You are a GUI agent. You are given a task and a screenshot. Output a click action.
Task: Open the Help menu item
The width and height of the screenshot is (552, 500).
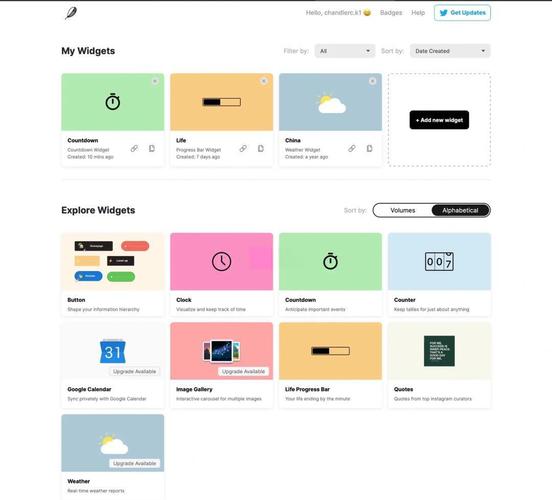(418, 13)
